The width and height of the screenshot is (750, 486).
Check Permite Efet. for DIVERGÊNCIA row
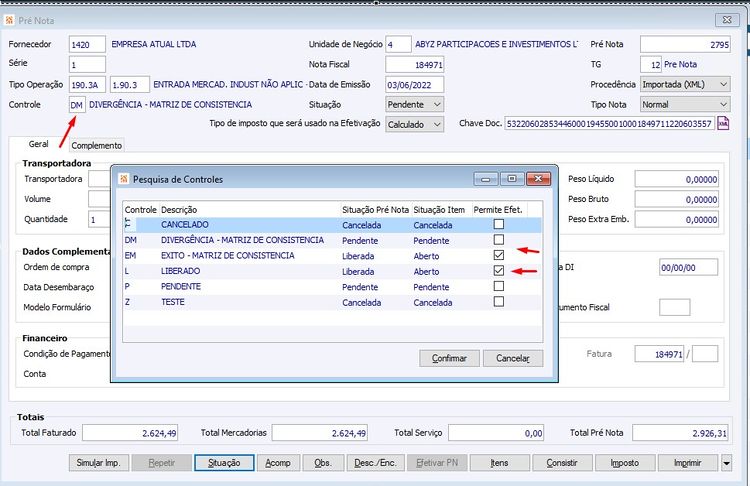tap(499, 240)
